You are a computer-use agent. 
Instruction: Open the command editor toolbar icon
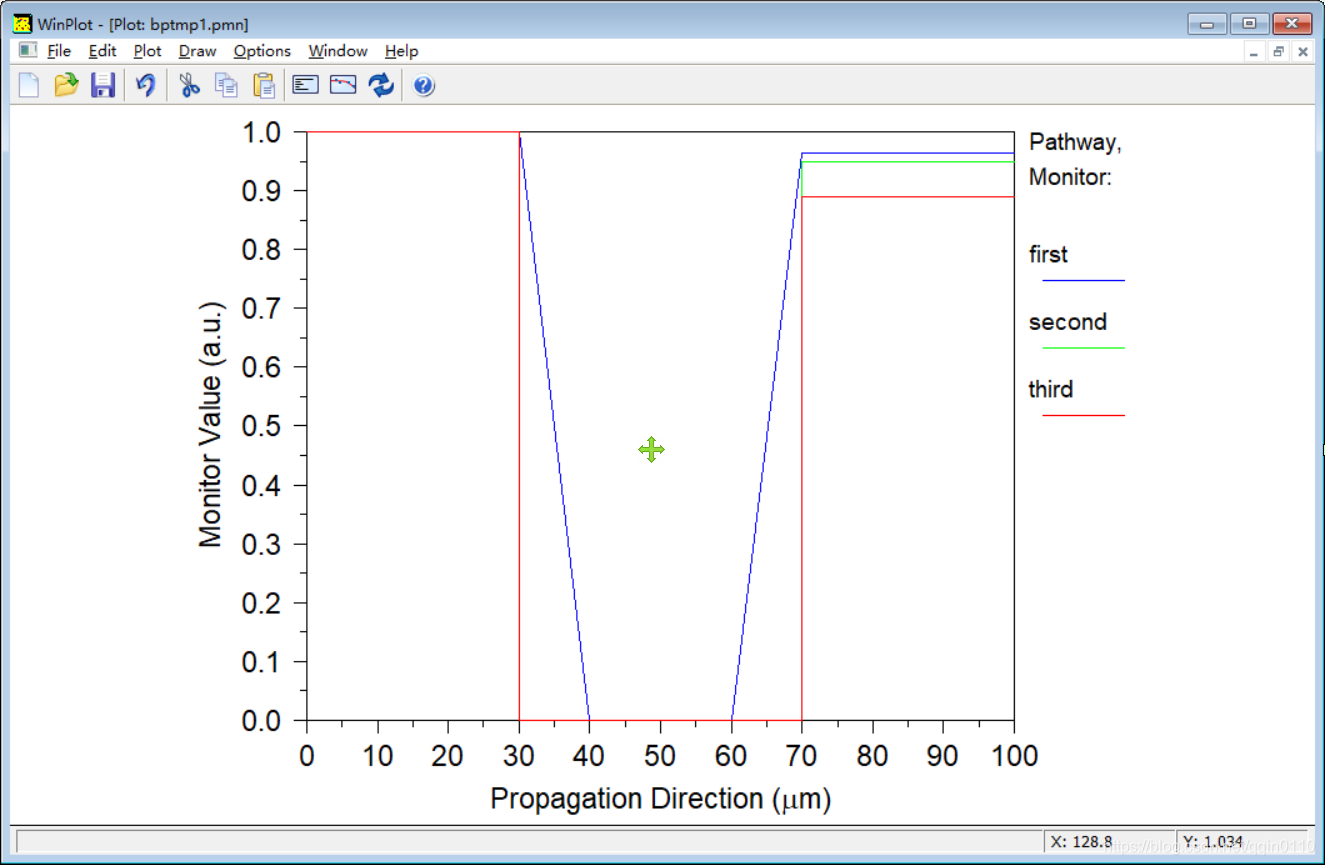(x=305, y=85)
